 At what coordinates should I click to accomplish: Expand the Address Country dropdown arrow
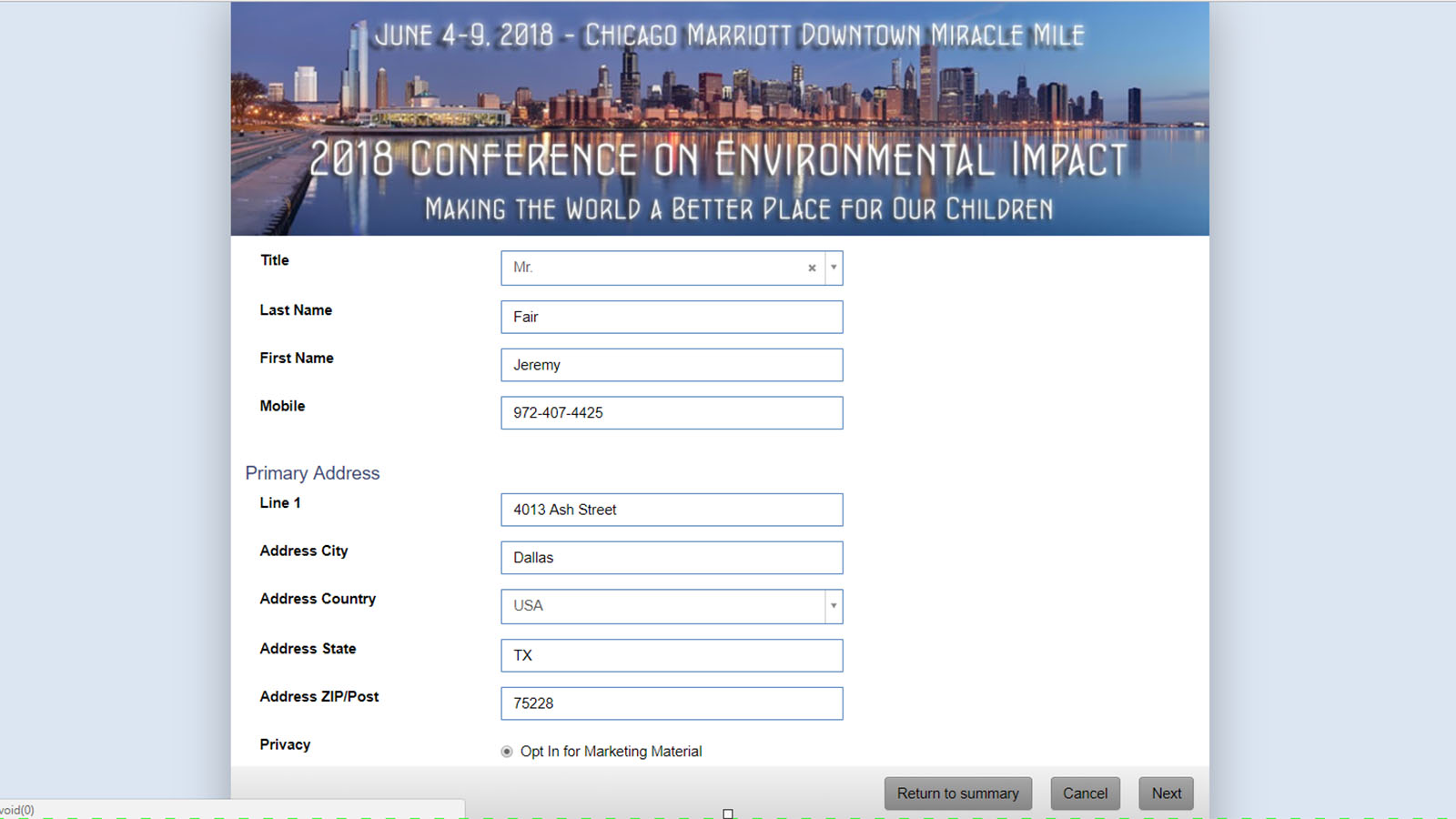point(834,606)
